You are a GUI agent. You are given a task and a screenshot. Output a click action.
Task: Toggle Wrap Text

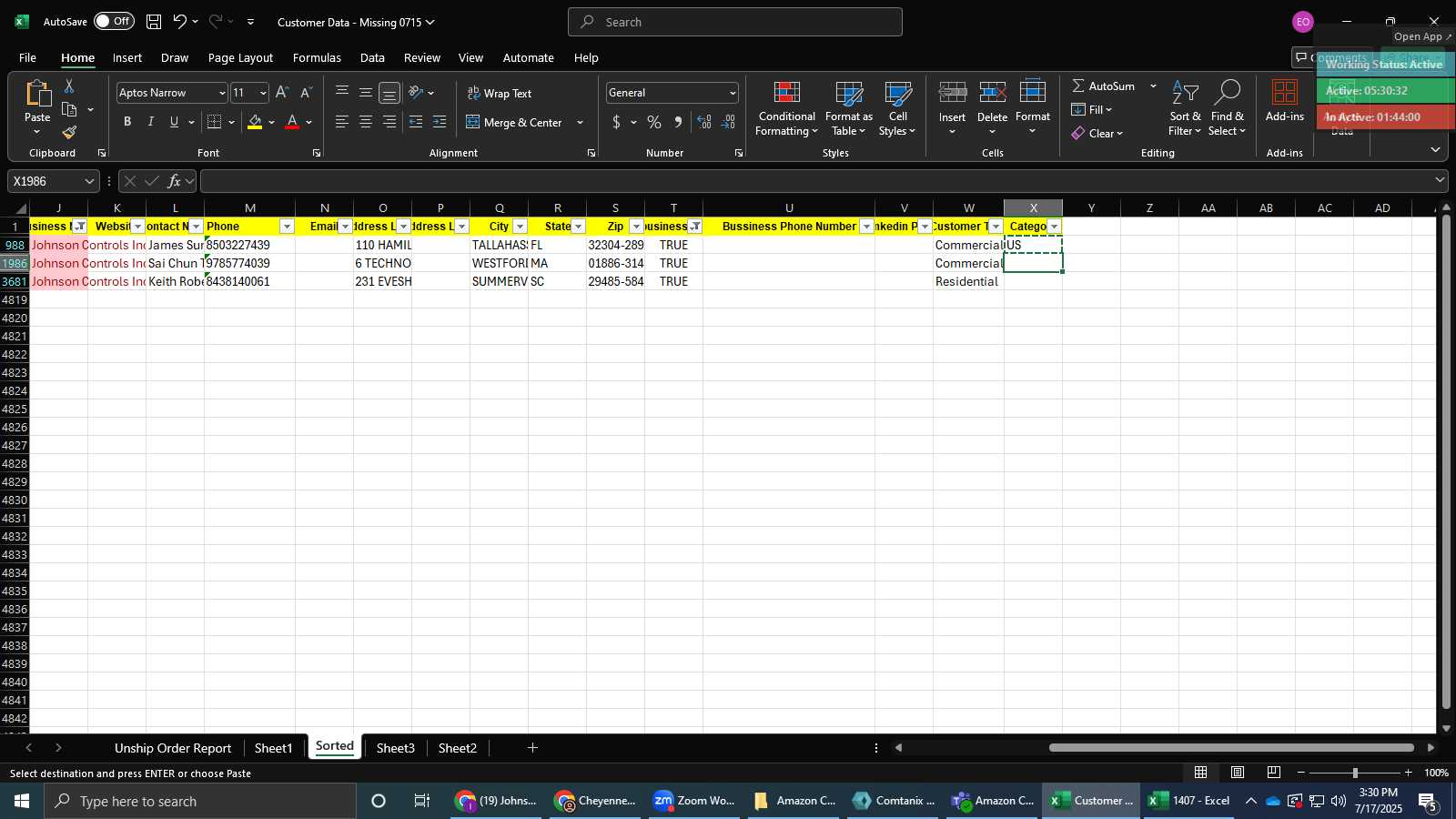(500, 93)
